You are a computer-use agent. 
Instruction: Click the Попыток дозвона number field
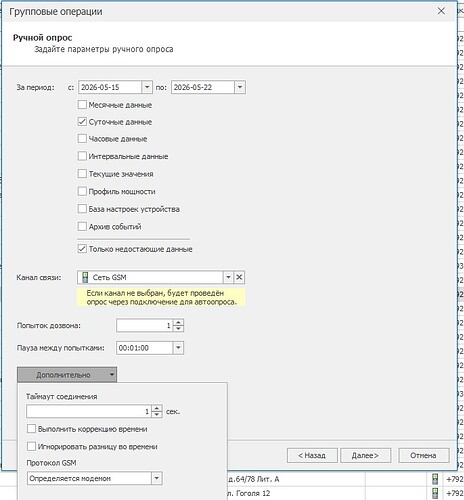pos(145,326)
